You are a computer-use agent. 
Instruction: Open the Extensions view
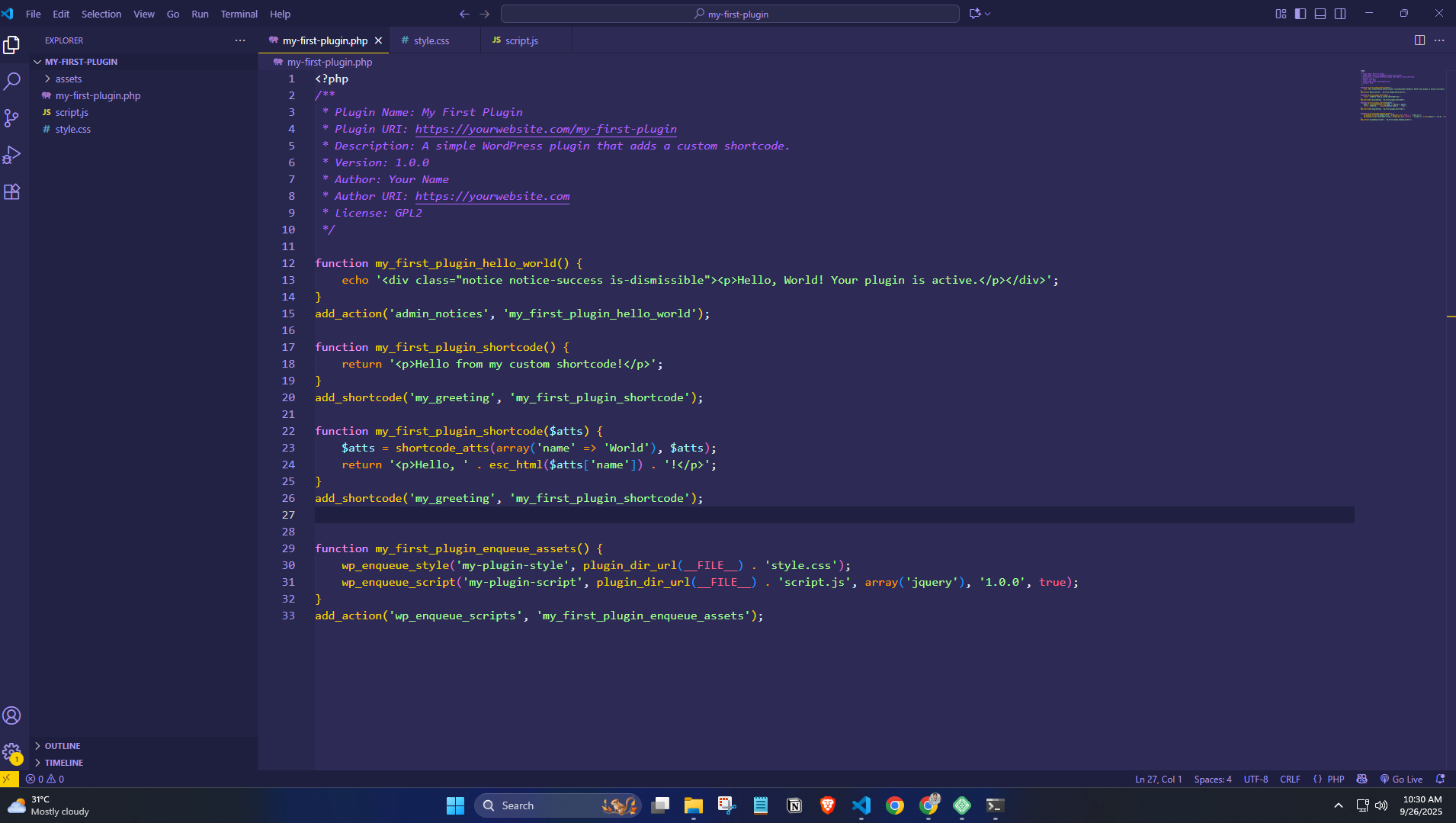tap(12, 191)
